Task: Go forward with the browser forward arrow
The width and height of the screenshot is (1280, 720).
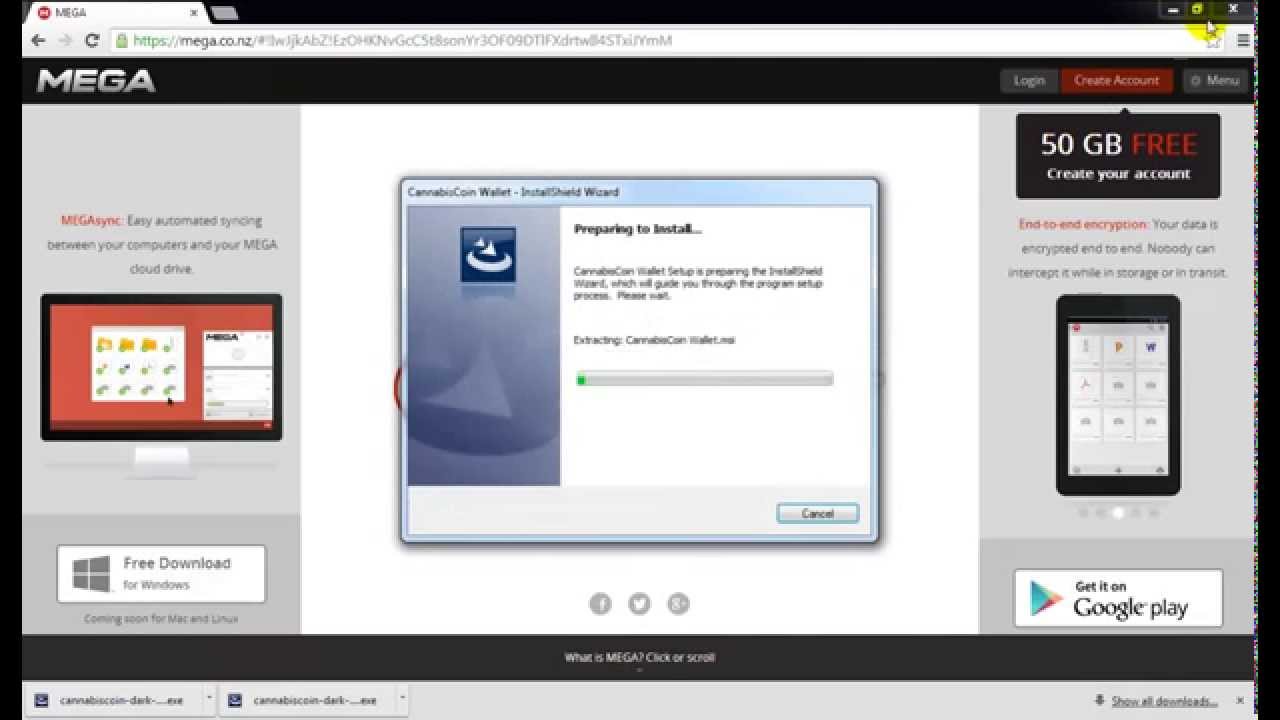Action: point(65,40)
